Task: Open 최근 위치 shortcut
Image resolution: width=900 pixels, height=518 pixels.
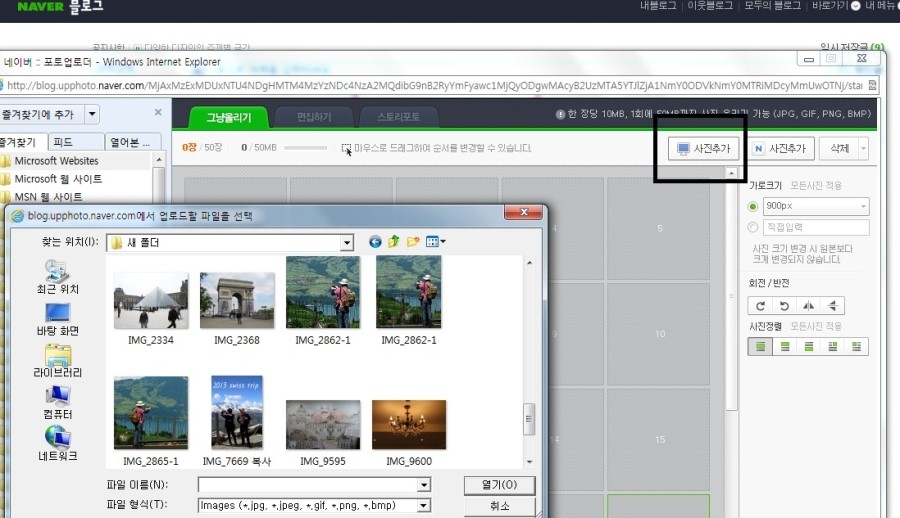Action: pos(57,277)
